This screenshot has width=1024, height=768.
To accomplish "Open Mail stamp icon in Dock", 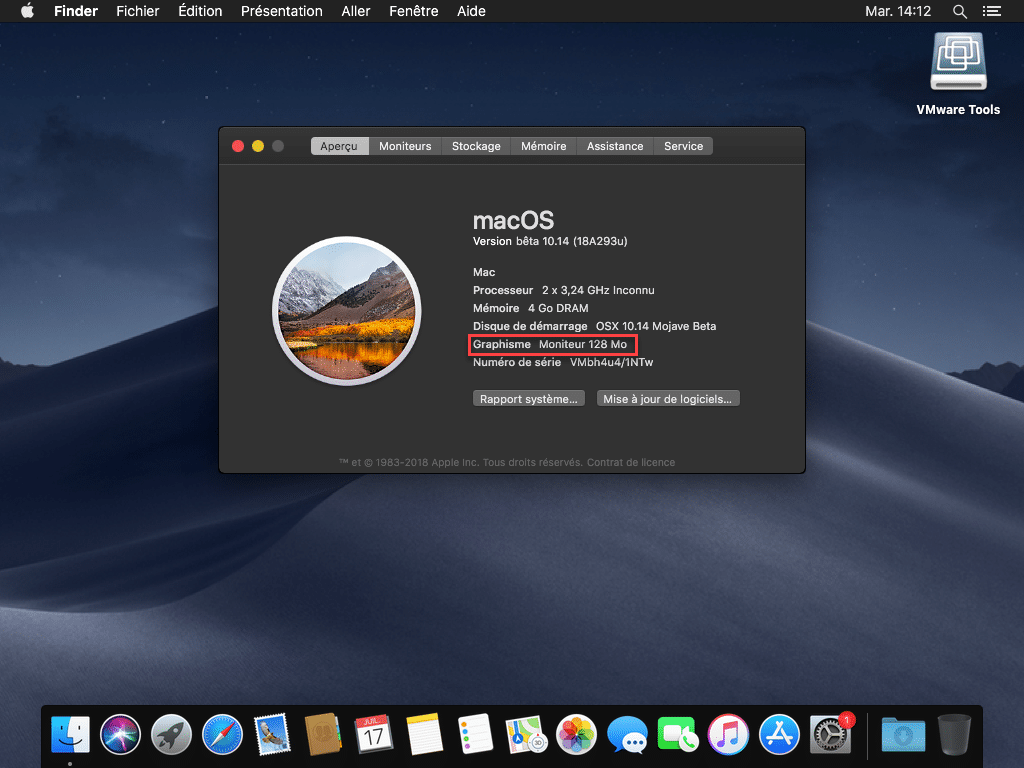I will [x=272, y=734].
